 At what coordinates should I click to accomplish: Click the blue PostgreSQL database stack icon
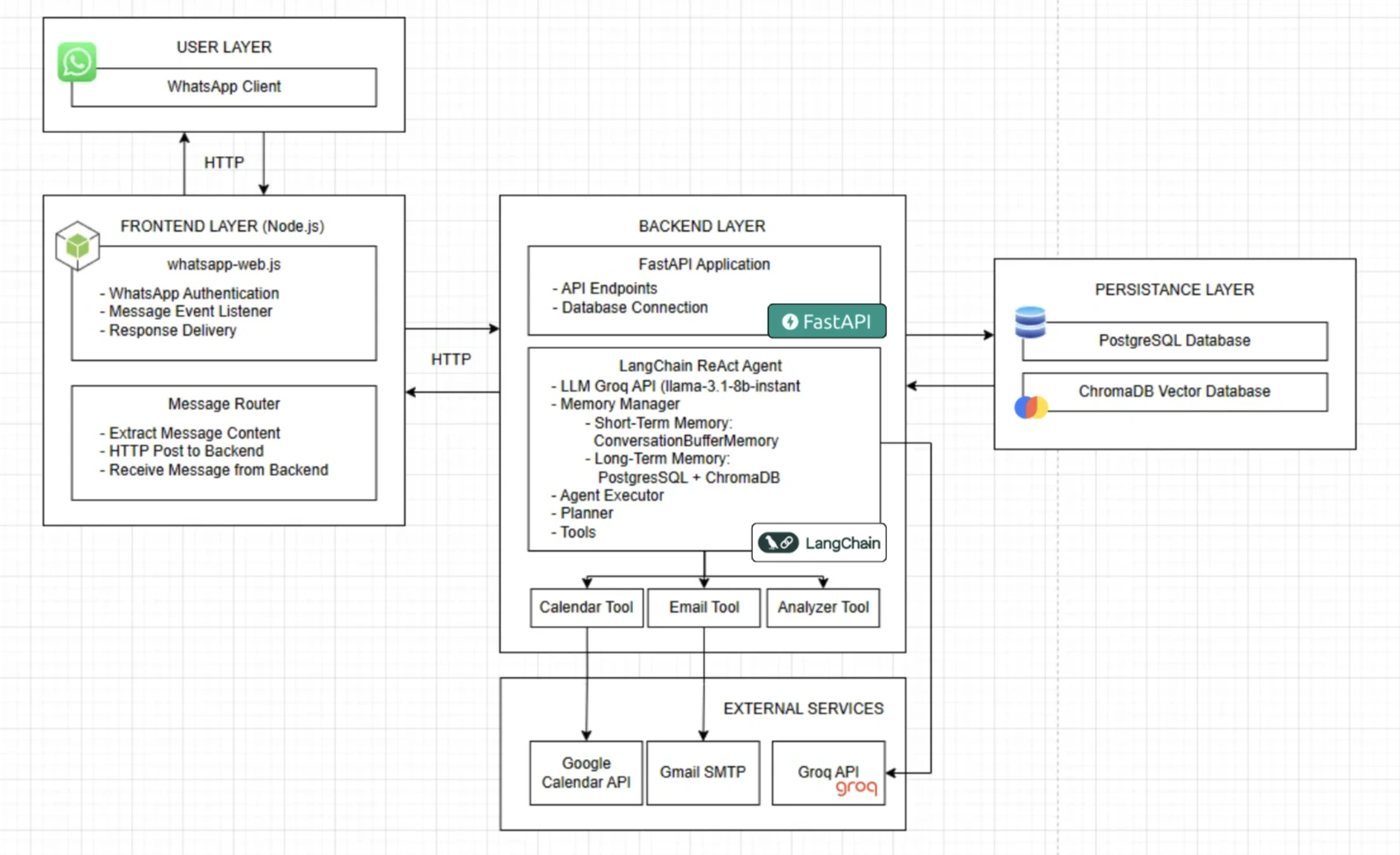1030,323
